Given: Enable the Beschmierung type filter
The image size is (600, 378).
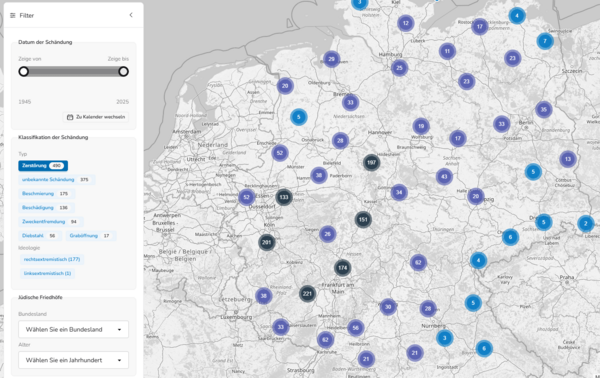Looking at the screenshot, I should pos(46,194).
